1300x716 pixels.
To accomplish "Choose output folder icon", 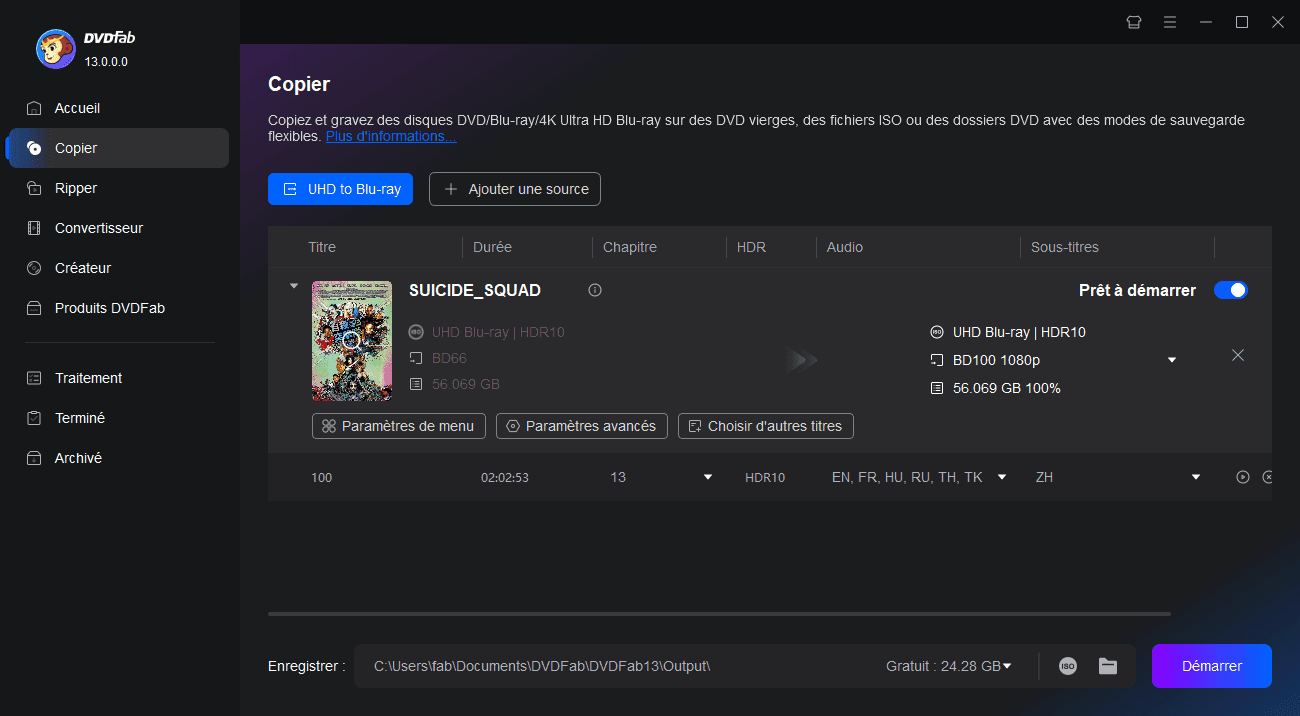I will [1107, 666].
